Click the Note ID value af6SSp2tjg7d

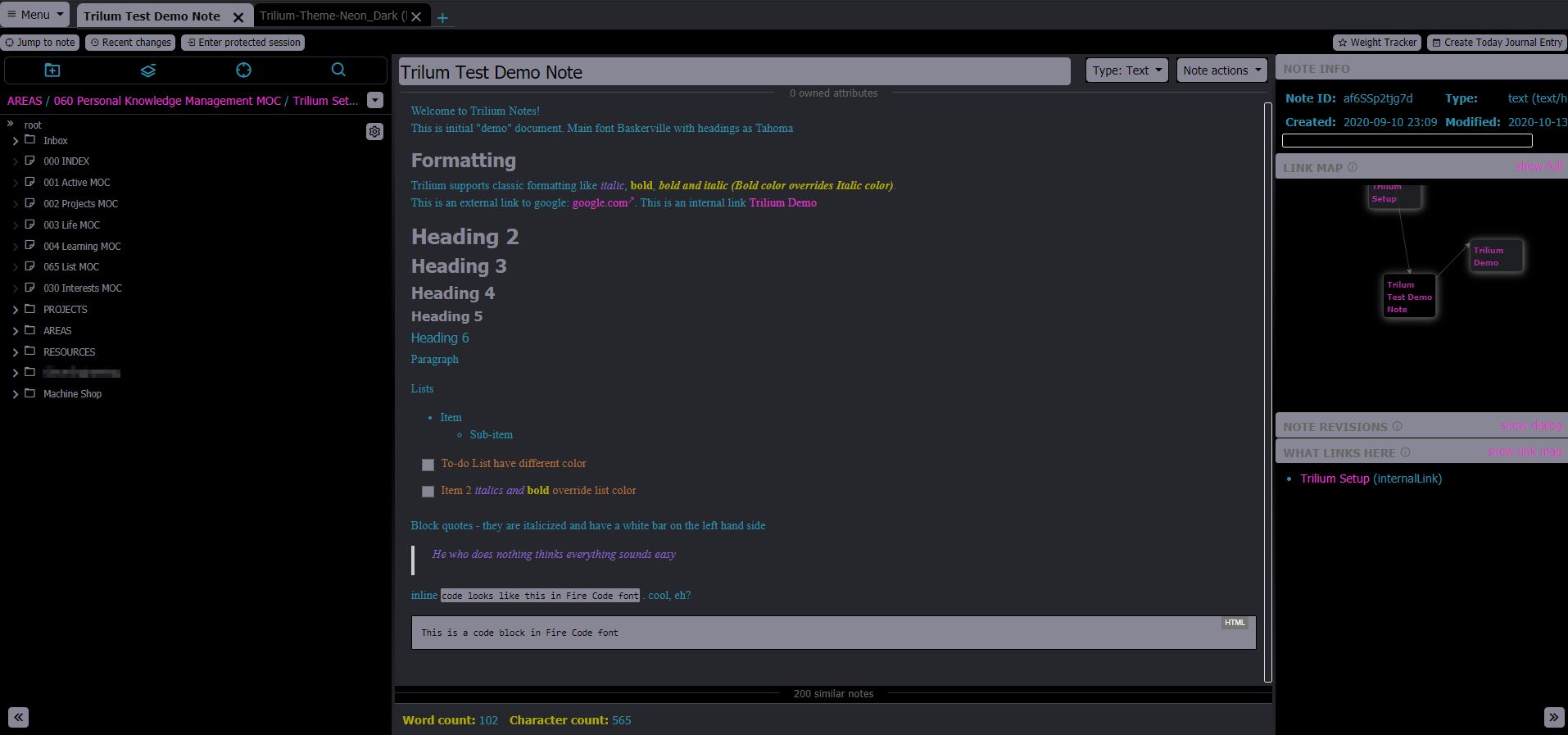(x=1378, y=98)
